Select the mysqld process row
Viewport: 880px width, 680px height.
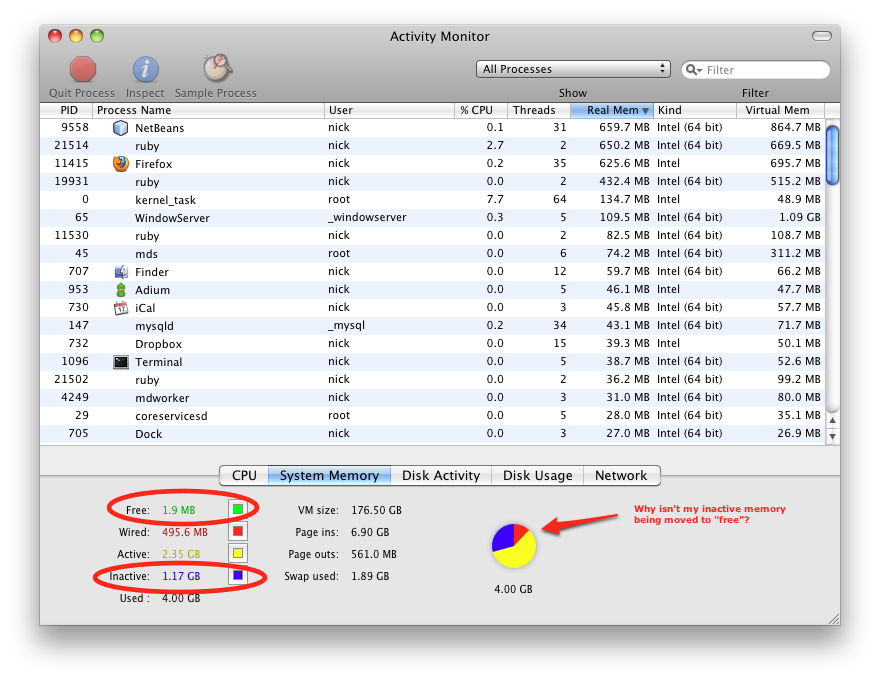coord(433,325)
